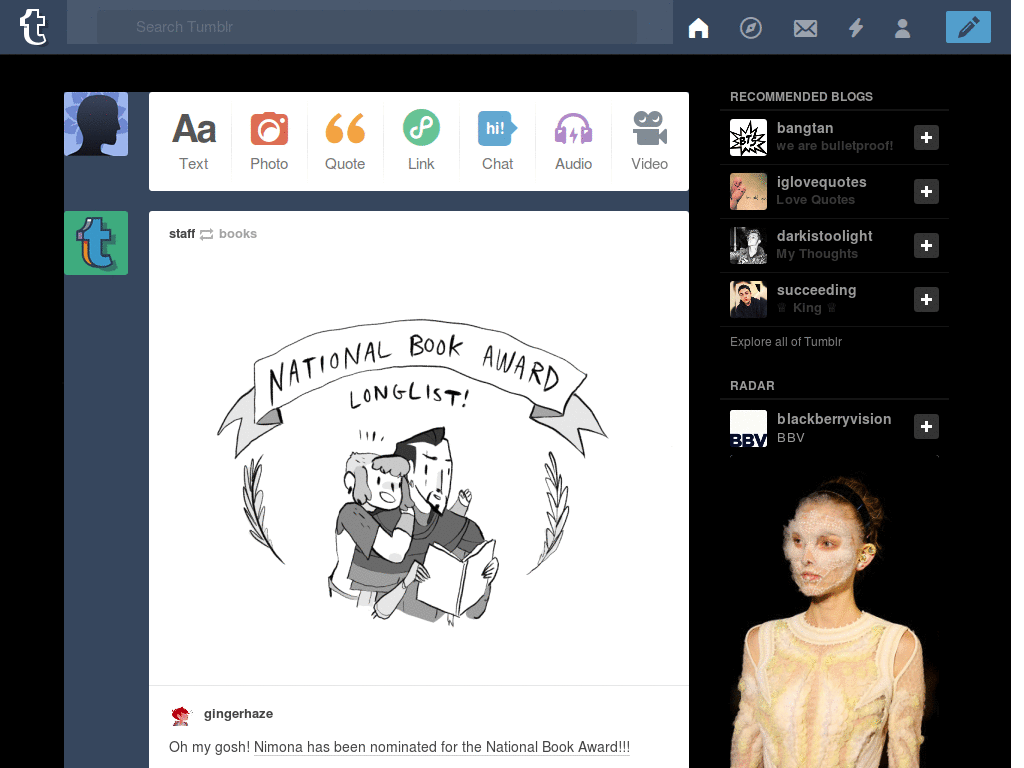Click the staff blog green avatar

coord(96,243)
